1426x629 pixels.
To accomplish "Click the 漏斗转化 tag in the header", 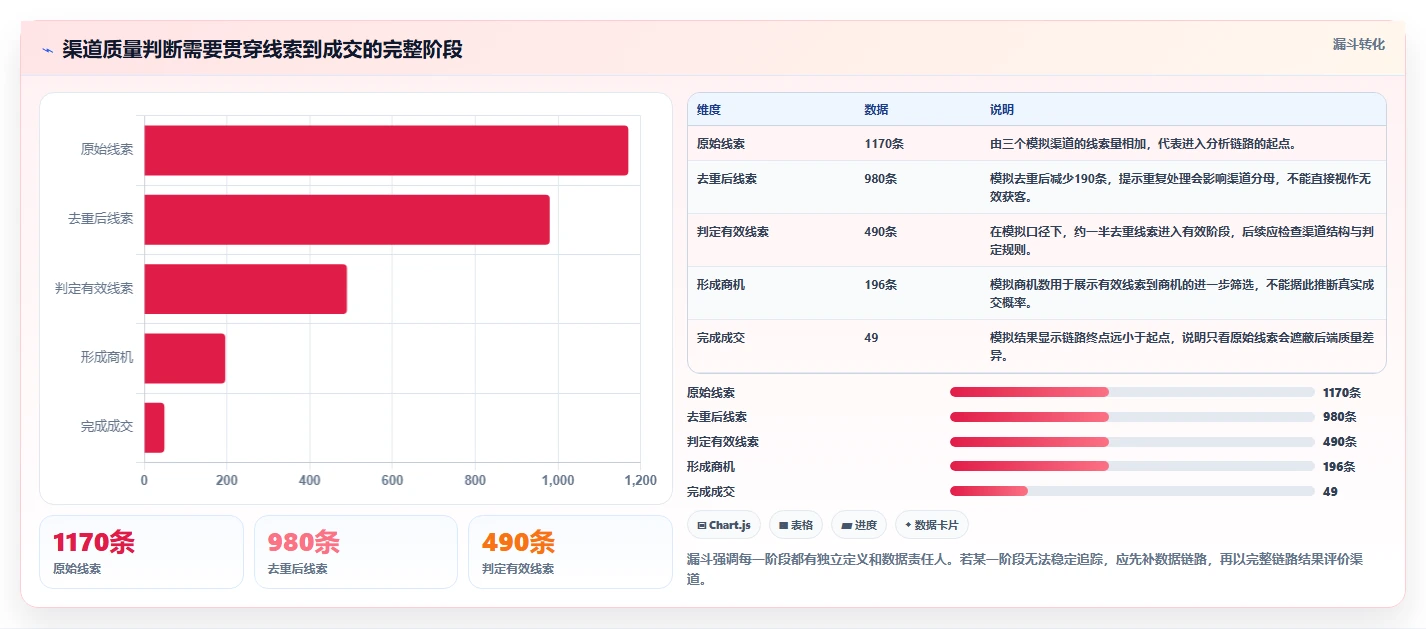I will (1359, 44).
